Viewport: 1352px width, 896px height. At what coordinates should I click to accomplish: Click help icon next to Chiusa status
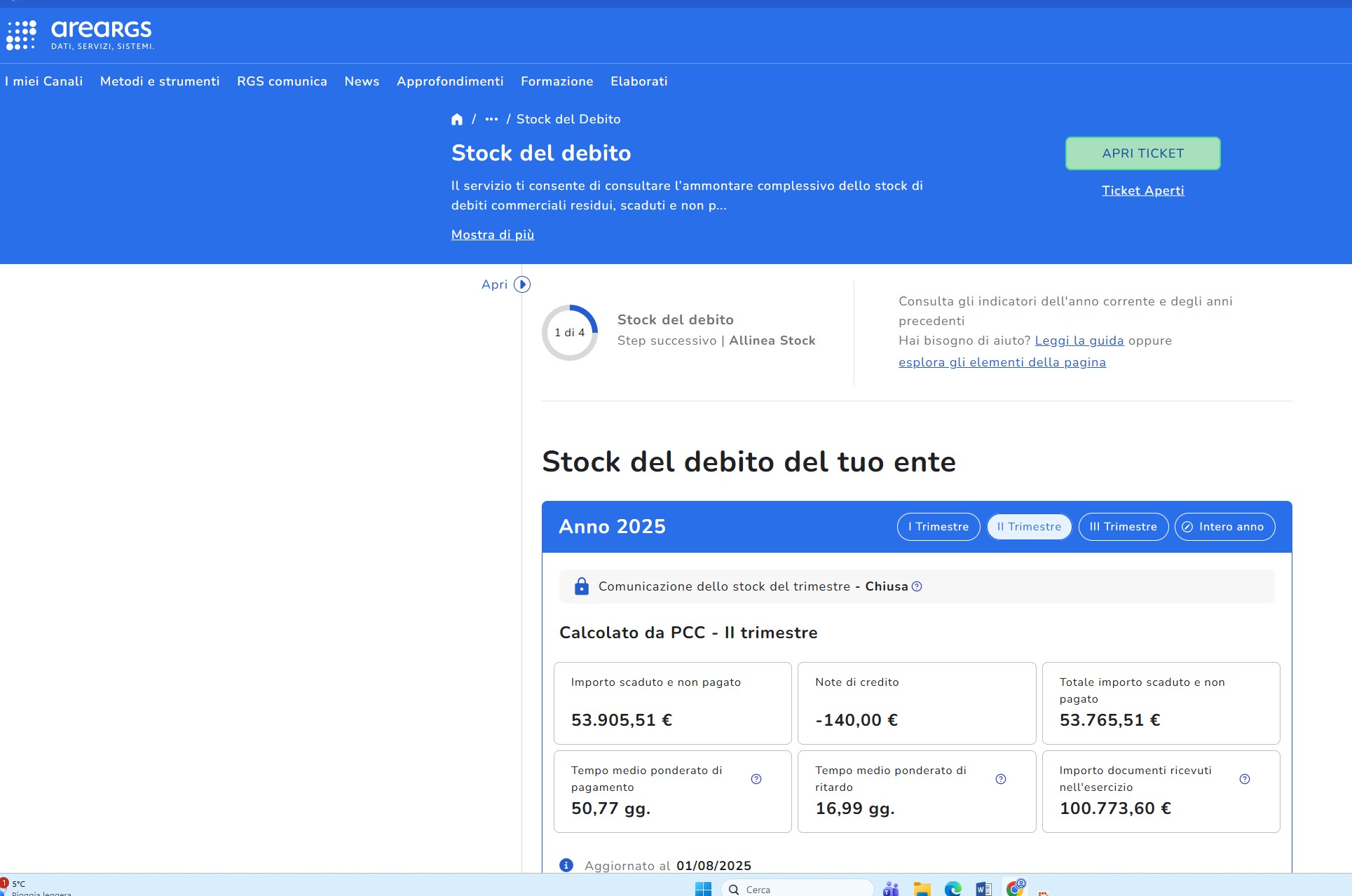point(917,586)
